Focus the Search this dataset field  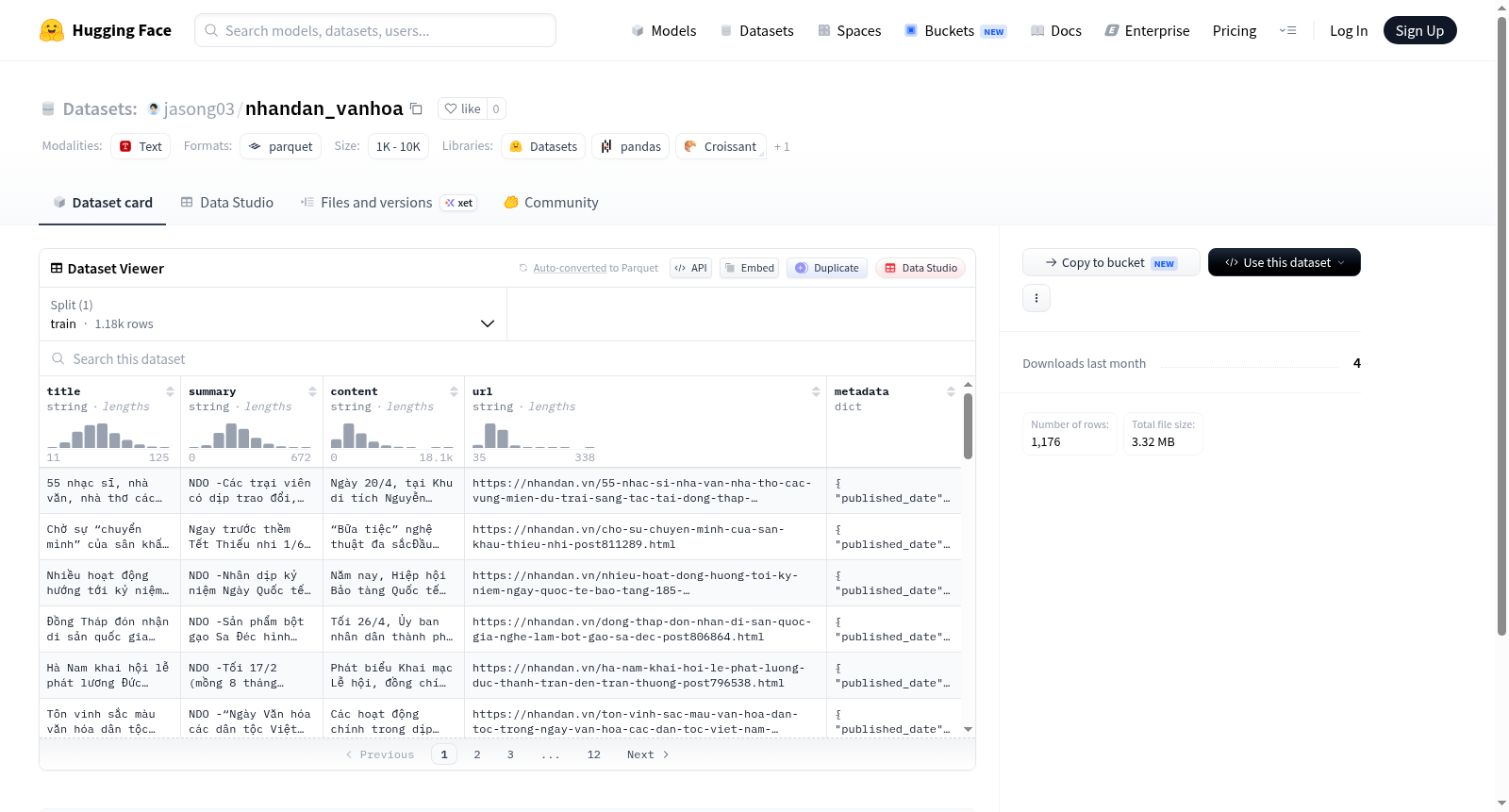tap(507, 359)
